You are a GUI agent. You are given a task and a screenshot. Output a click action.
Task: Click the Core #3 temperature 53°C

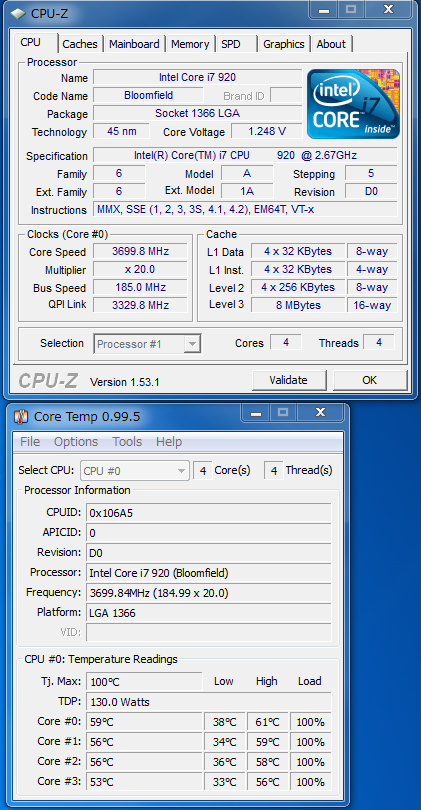click(x=144, y=782)
